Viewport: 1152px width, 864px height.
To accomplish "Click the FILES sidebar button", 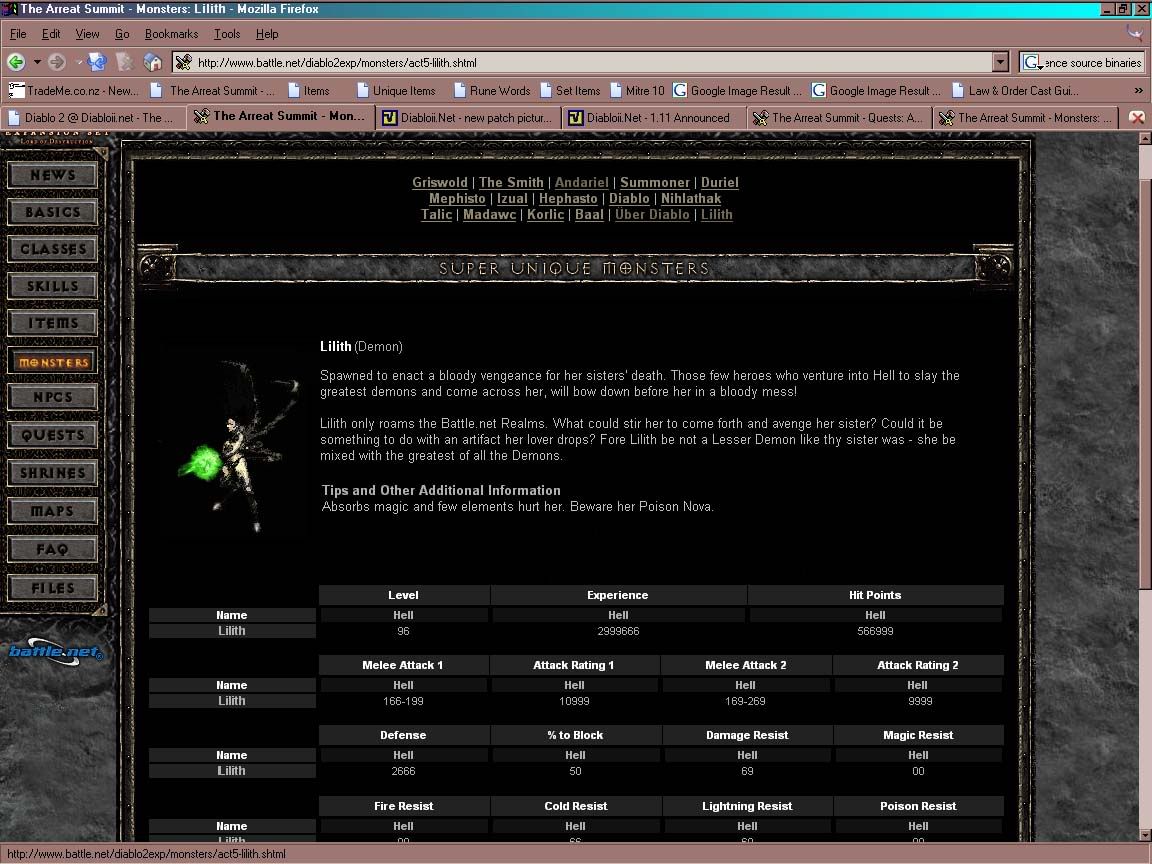I will point(52,588).
